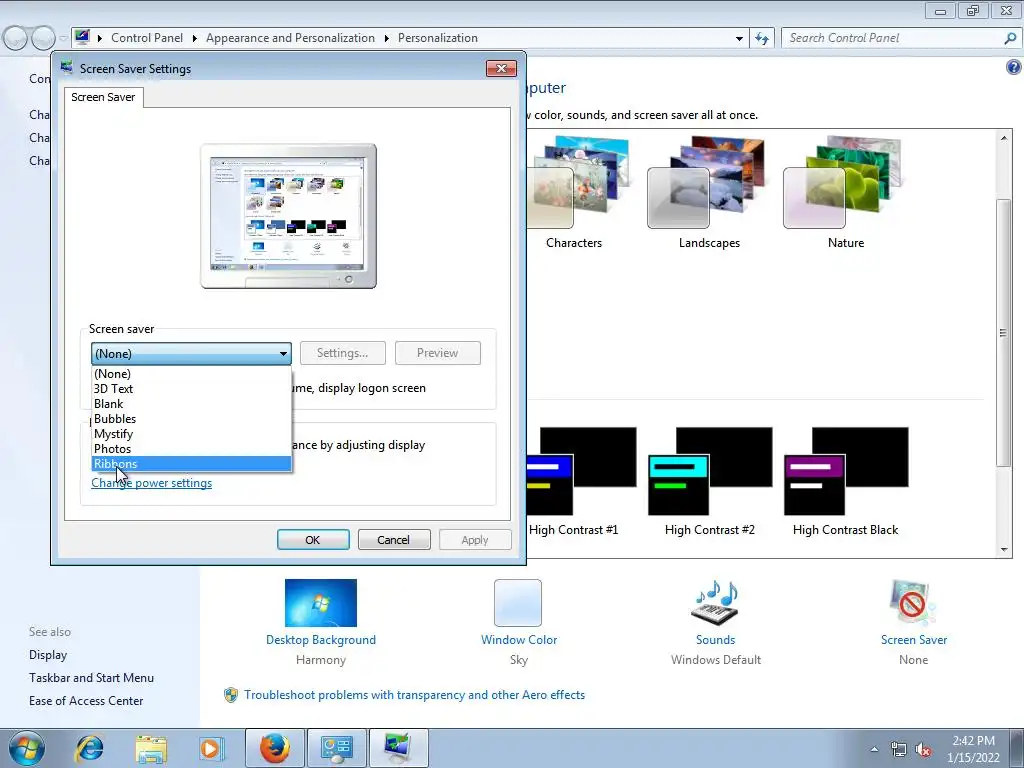The height and width of the screenshot is (768, 1024).
Task: Refresh the Control Panel address bar
Action: coord(762,38)
